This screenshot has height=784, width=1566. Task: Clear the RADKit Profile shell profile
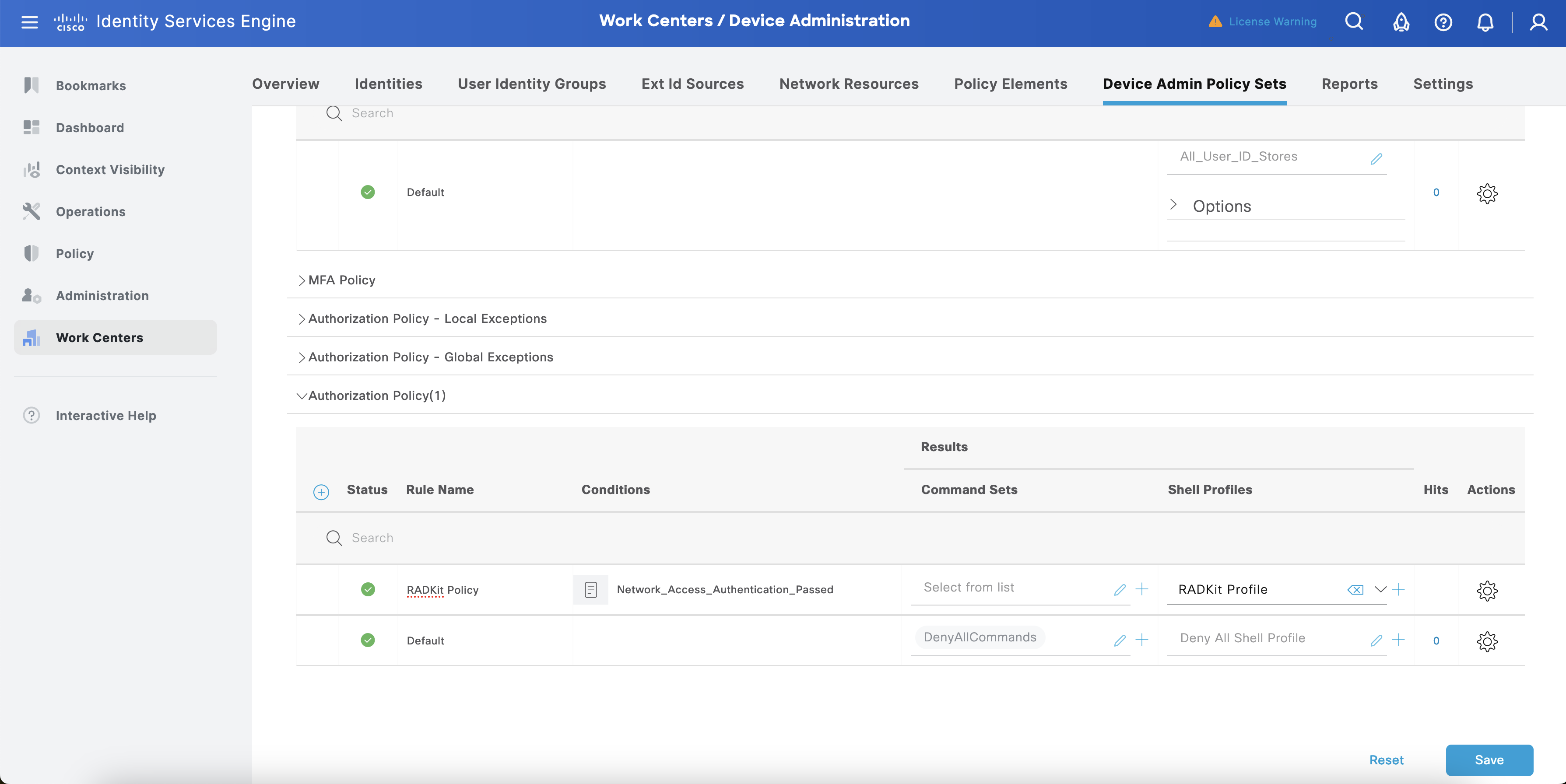coord(1355,589)
